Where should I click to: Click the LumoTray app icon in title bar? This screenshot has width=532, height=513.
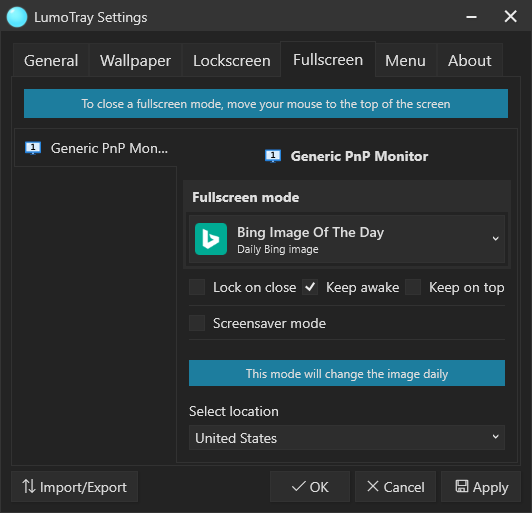[17, 17]
